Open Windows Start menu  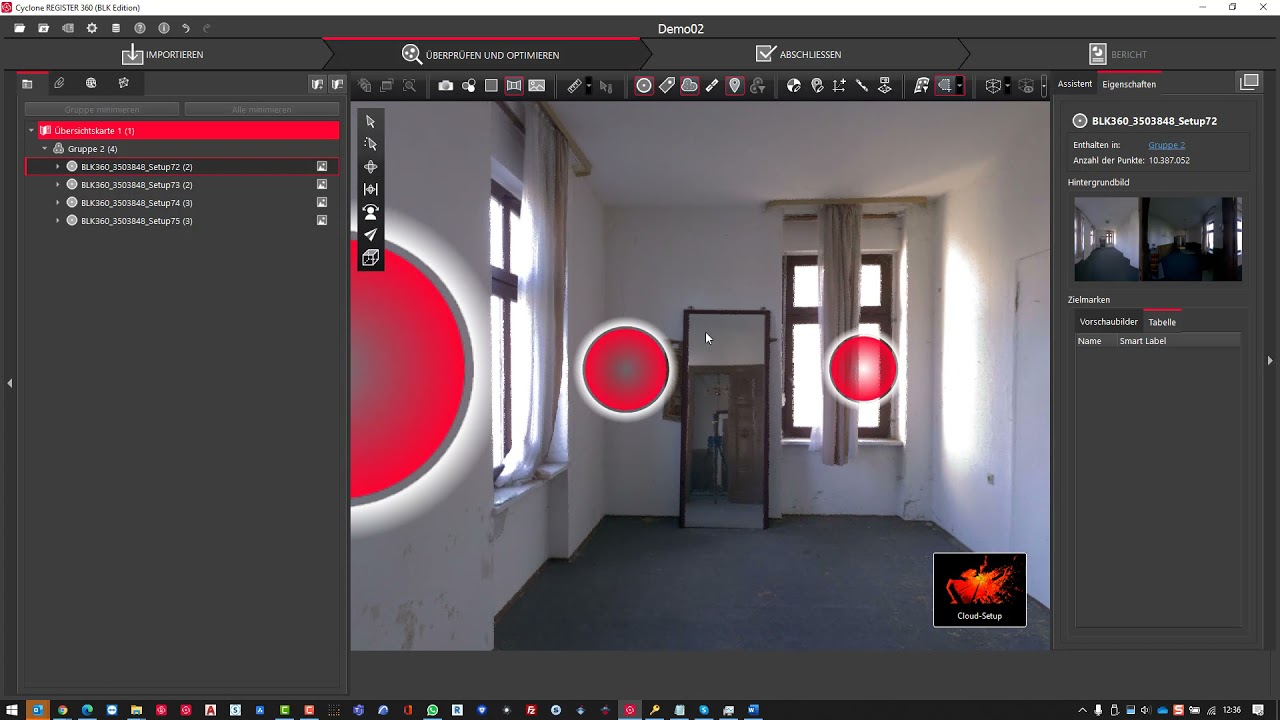coord(13,710)
